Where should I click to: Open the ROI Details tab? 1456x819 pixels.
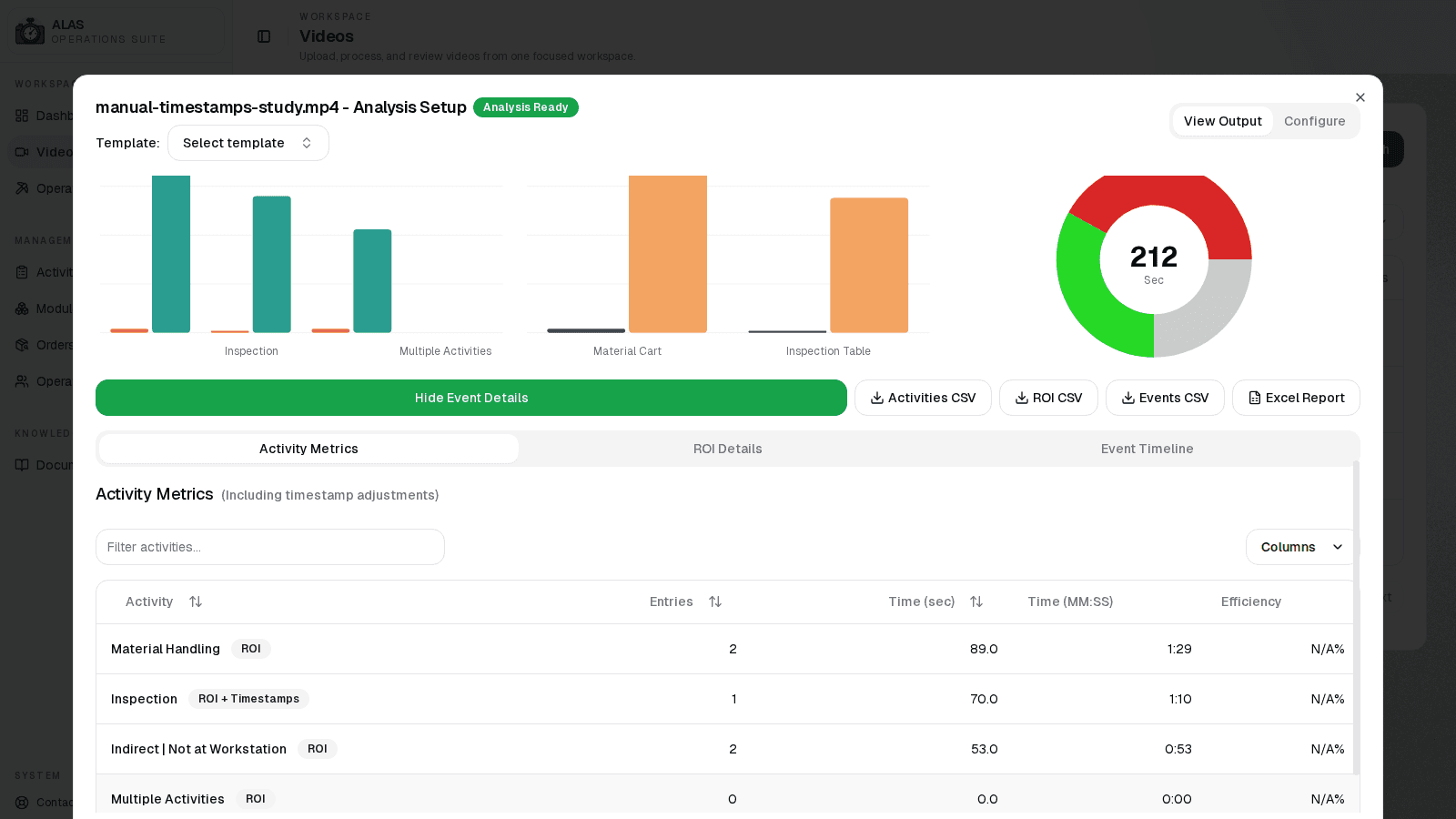point(728,449)
